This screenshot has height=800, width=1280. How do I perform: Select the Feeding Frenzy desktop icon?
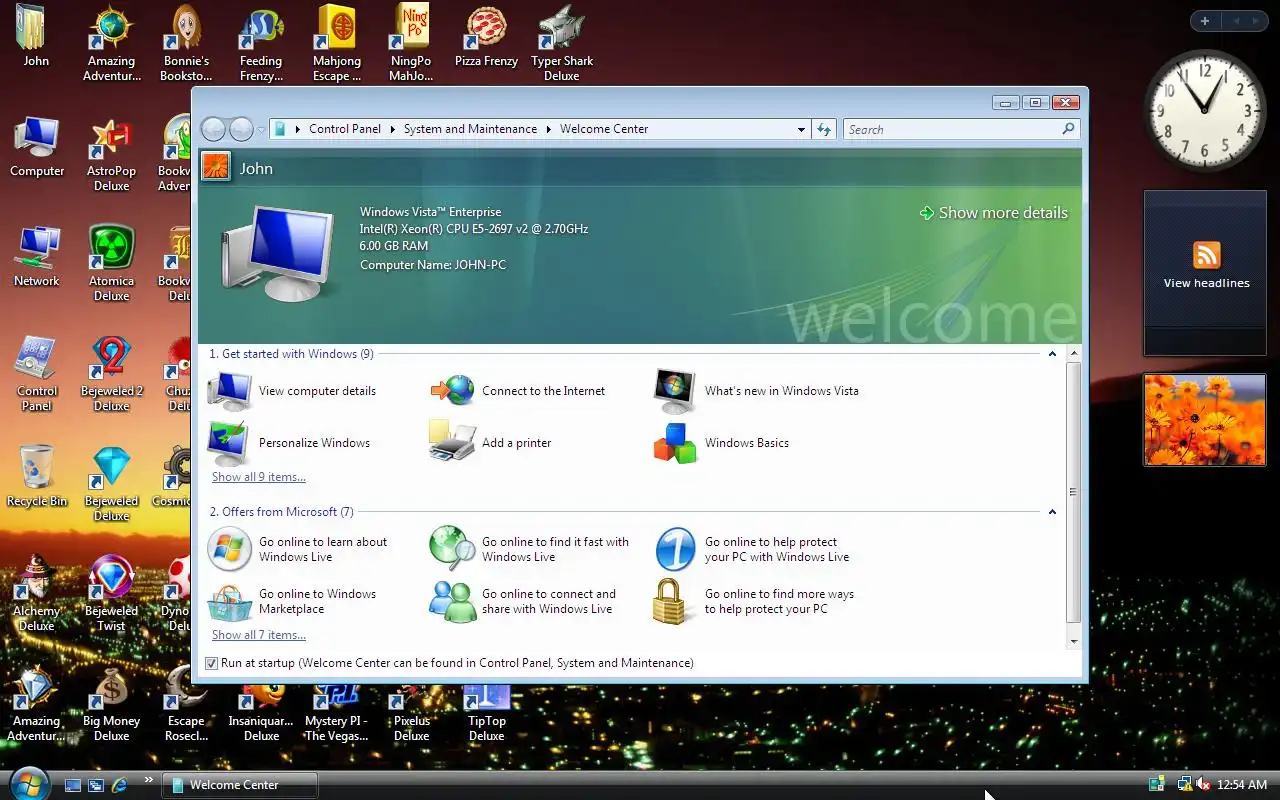pyautogui.click(x=261, y=42)
